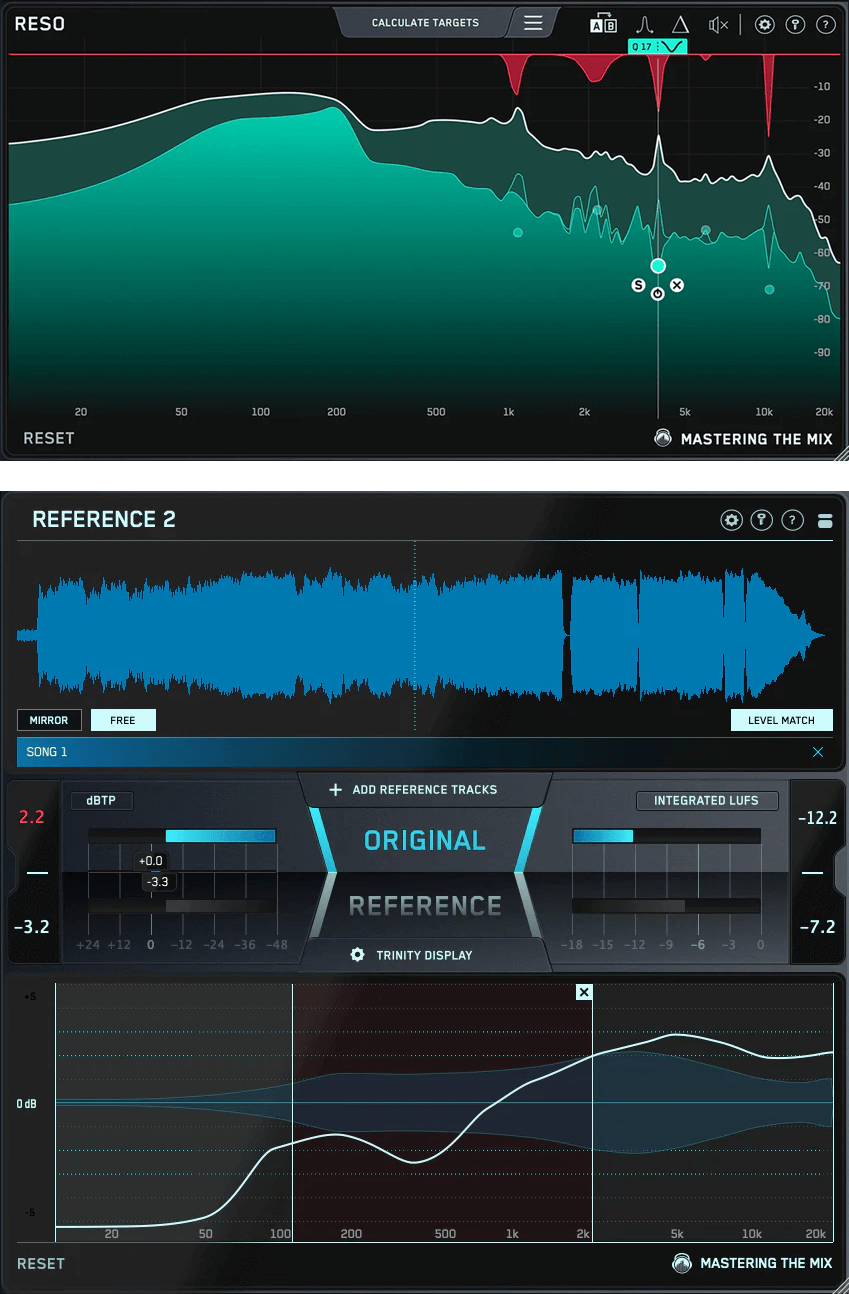
Task: Select the target node near 10k
Action: [x=770, y=290]
